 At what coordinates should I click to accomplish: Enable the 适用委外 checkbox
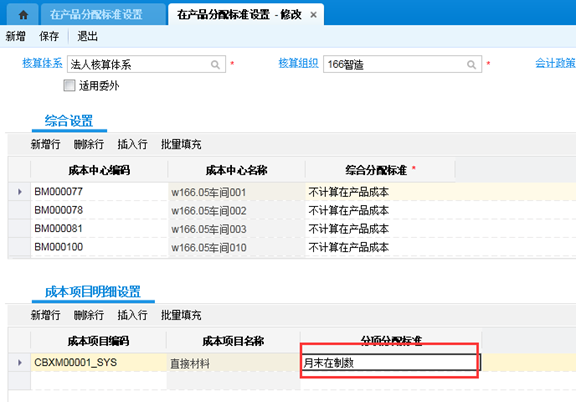[x=69, y=86]
